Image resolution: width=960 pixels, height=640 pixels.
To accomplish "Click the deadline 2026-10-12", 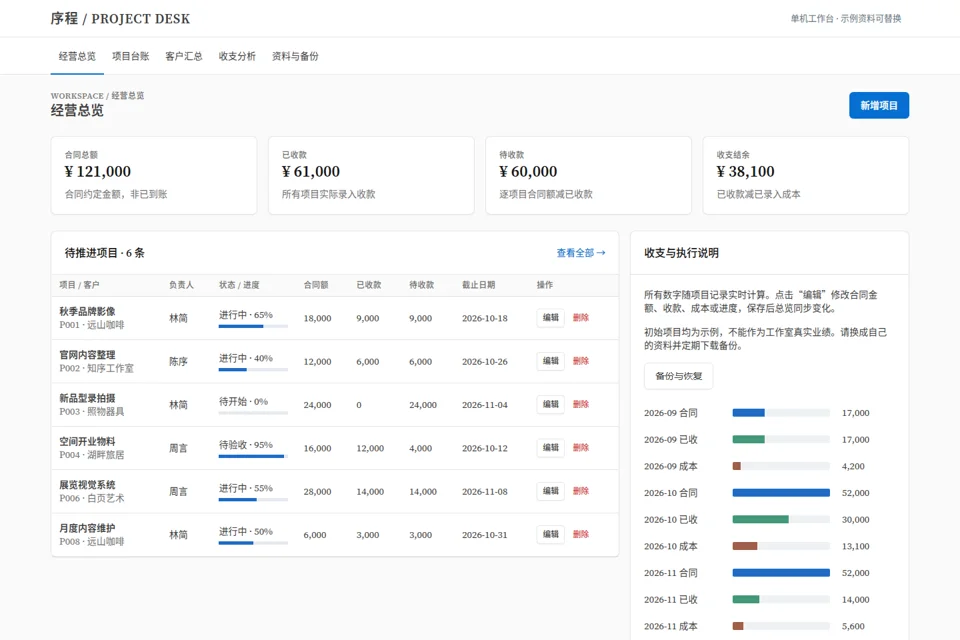I will pos(484,448).
